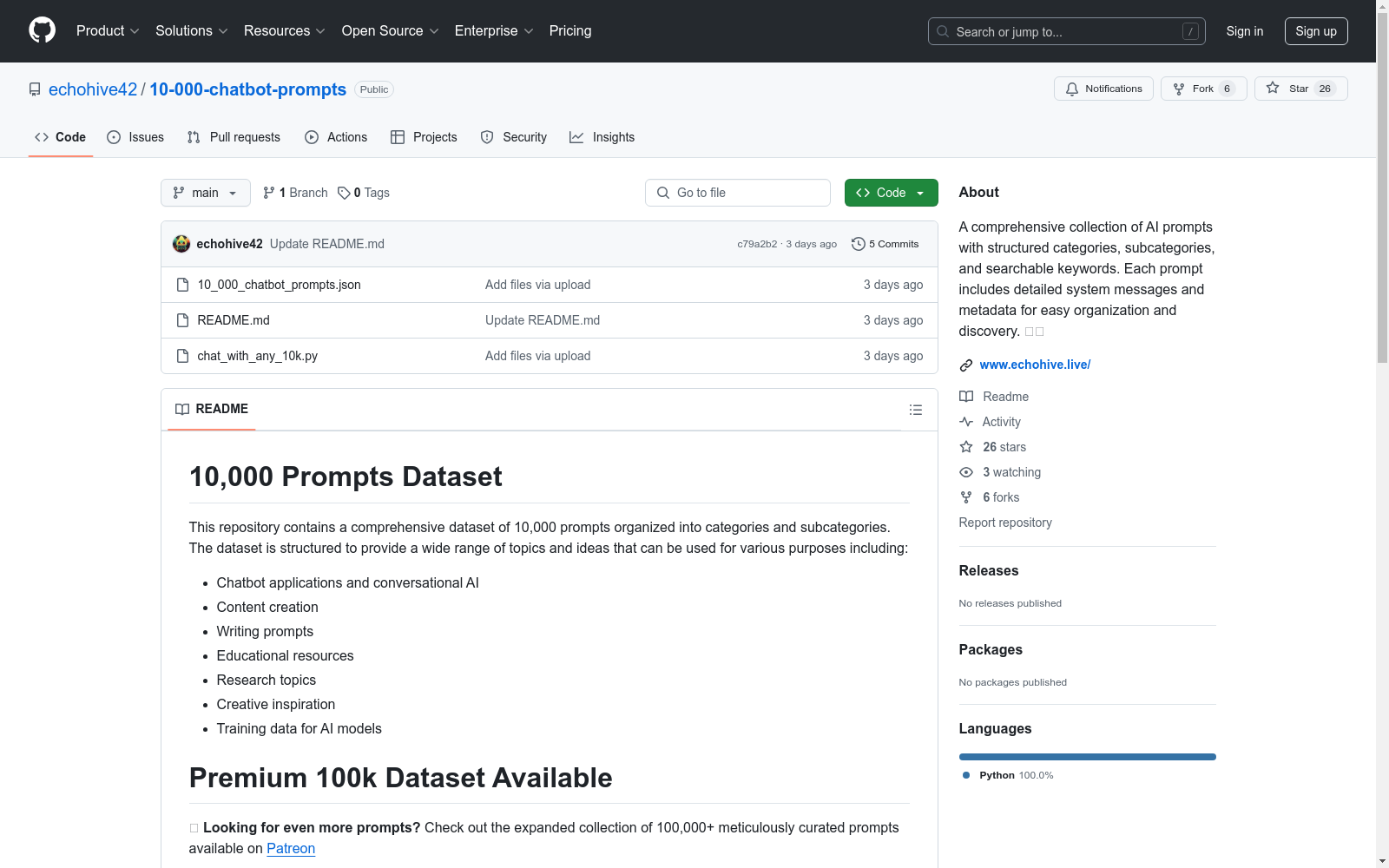
Task: Open echohive42 owner profile link
Action: 93,89
